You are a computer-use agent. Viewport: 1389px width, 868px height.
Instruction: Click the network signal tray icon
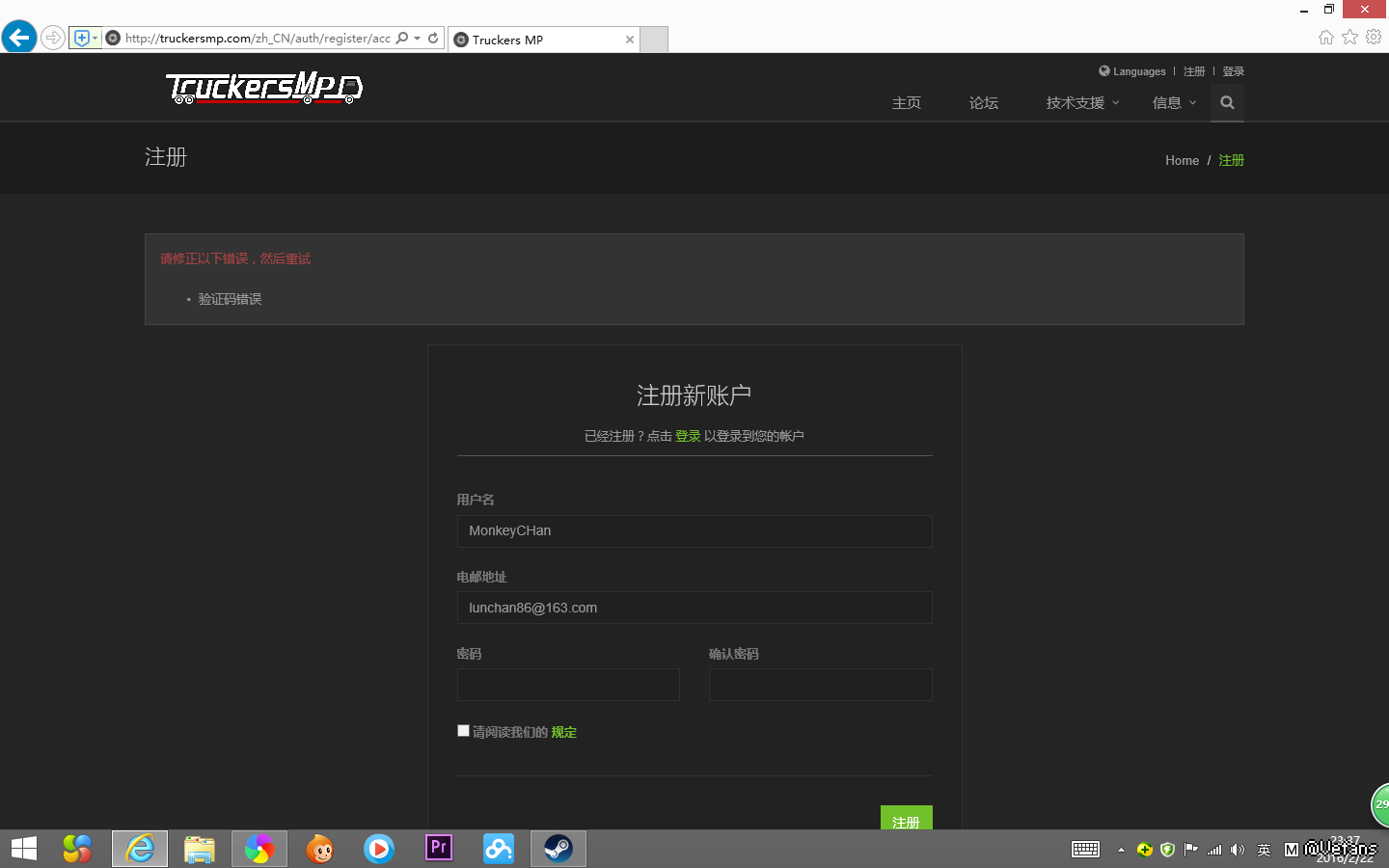point(1214,850)
